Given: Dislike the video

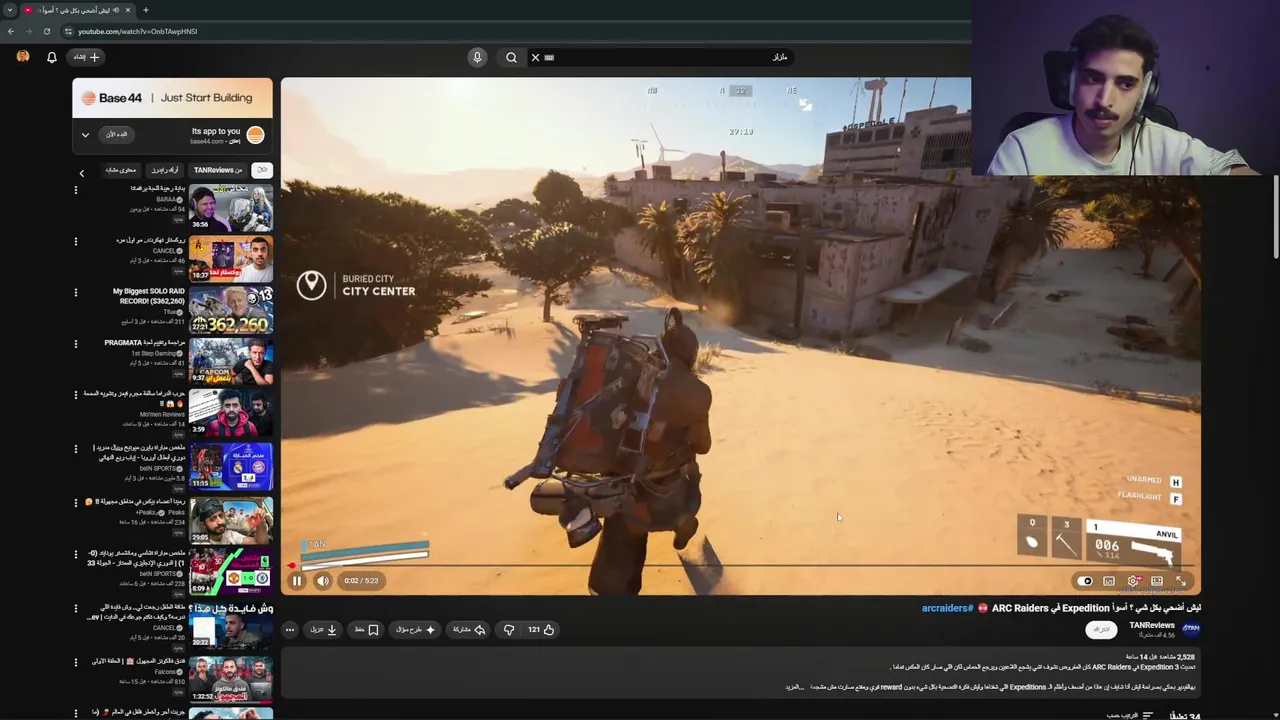Looking at the screenshot, I should click(509, 630).
